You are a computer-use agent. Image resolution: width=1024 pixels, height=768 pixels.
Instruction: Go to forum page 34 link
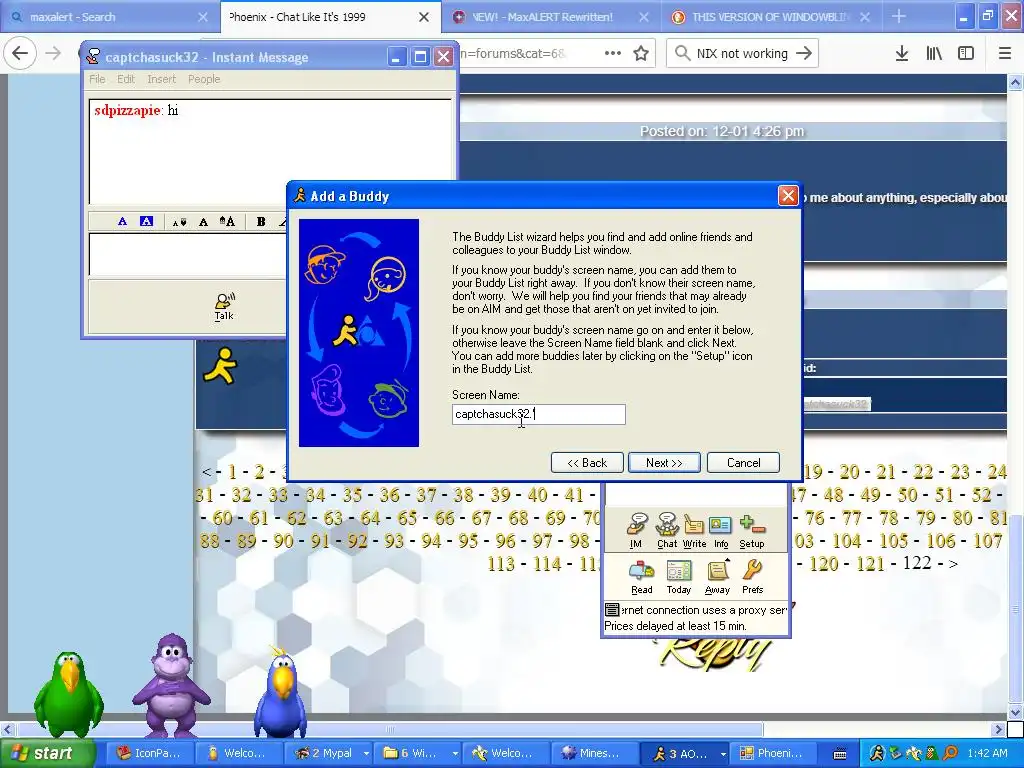(315, 495)
